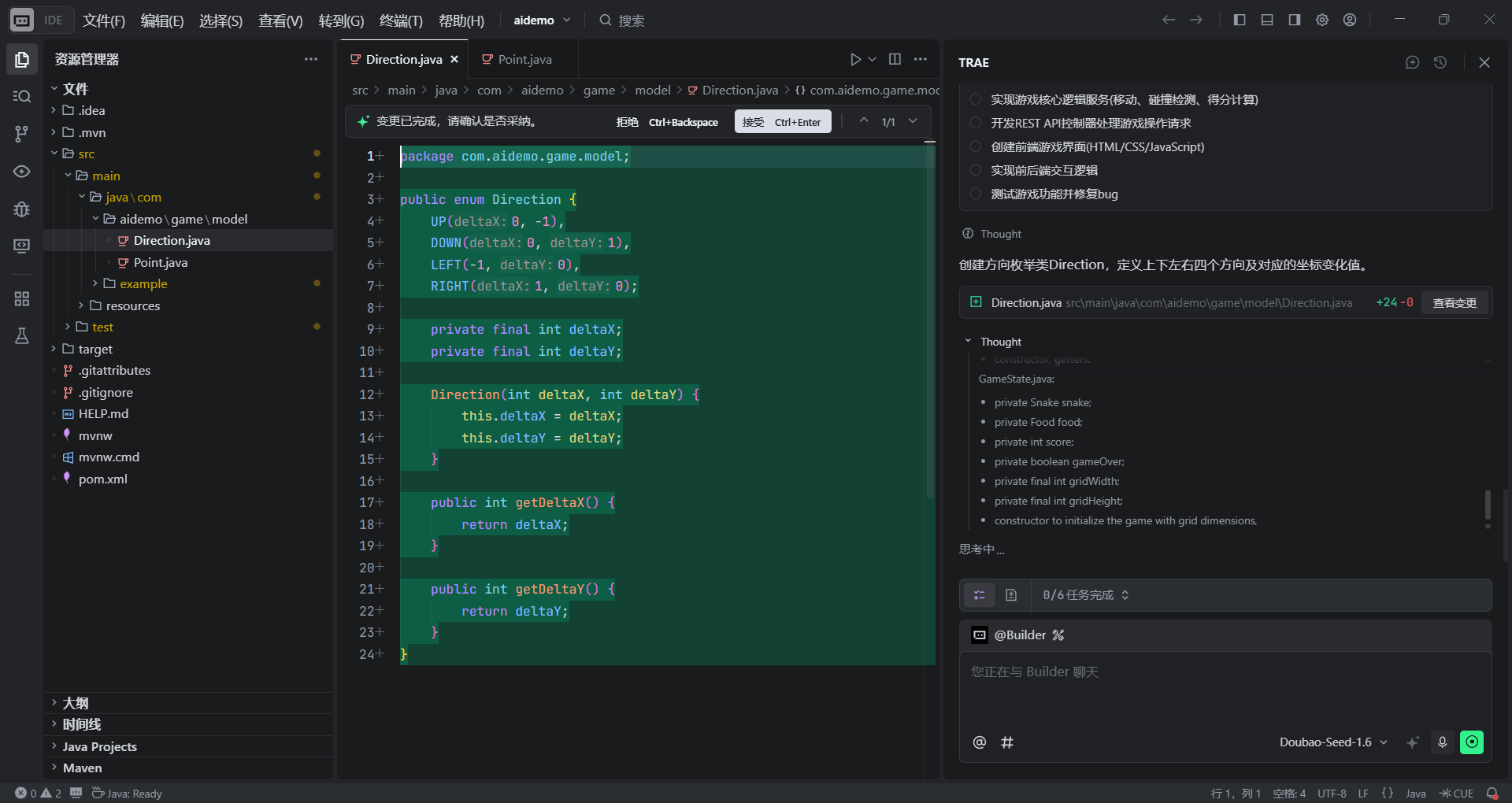
Task: Click the Run code play icon
Action: (855, 59)
